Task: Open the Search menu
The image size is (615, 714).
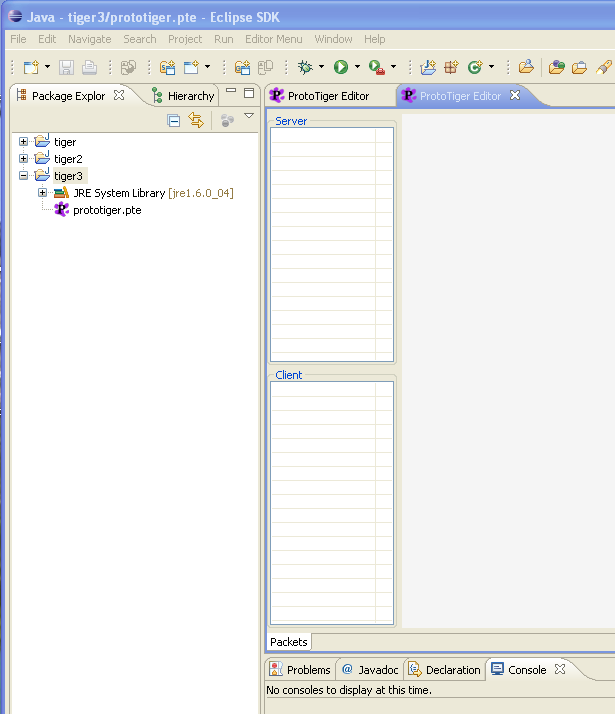Action: 140,39
